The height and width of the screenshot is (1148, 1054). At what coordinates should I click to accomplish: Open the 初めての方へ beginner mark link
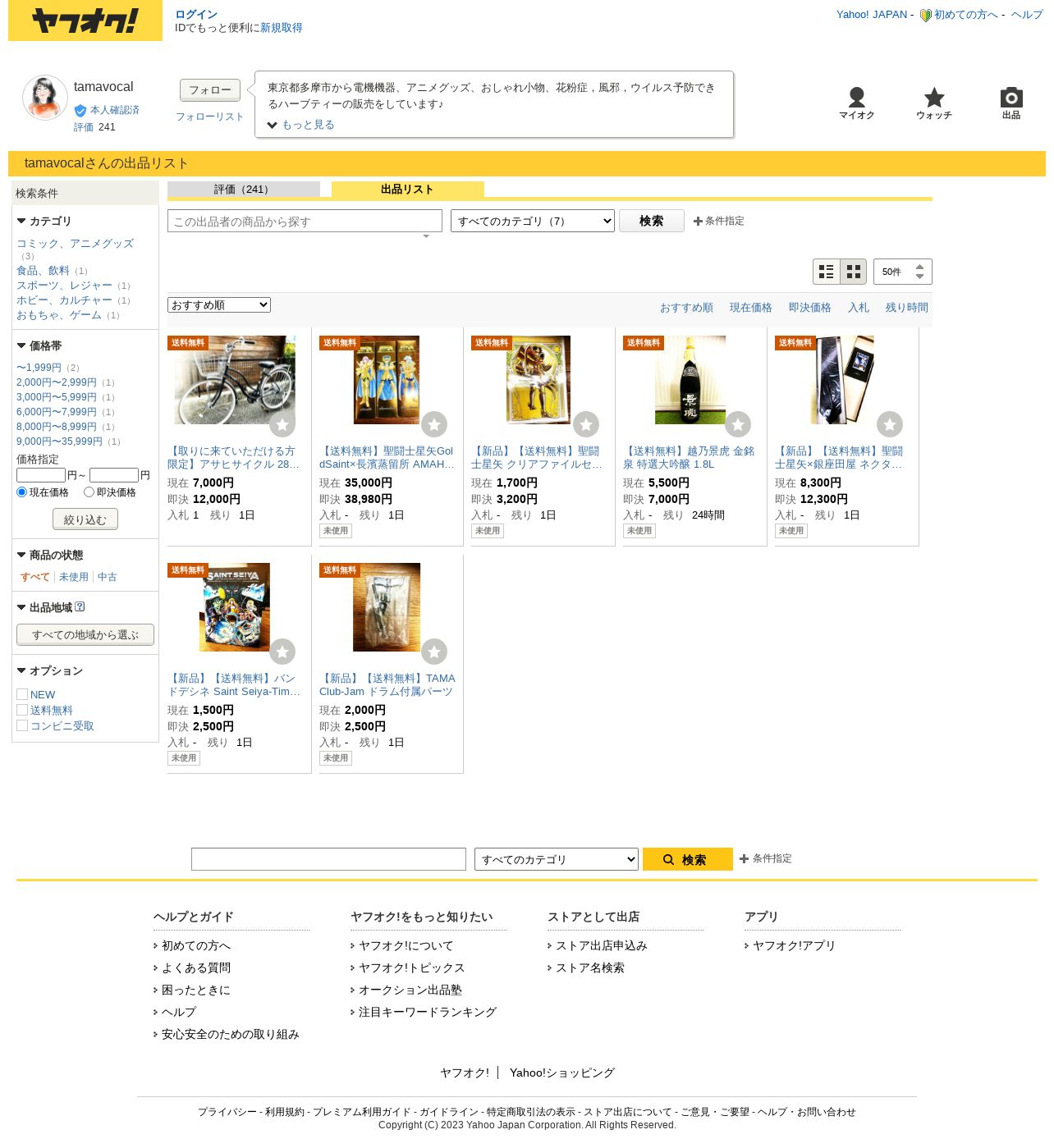tap(960, 15)
